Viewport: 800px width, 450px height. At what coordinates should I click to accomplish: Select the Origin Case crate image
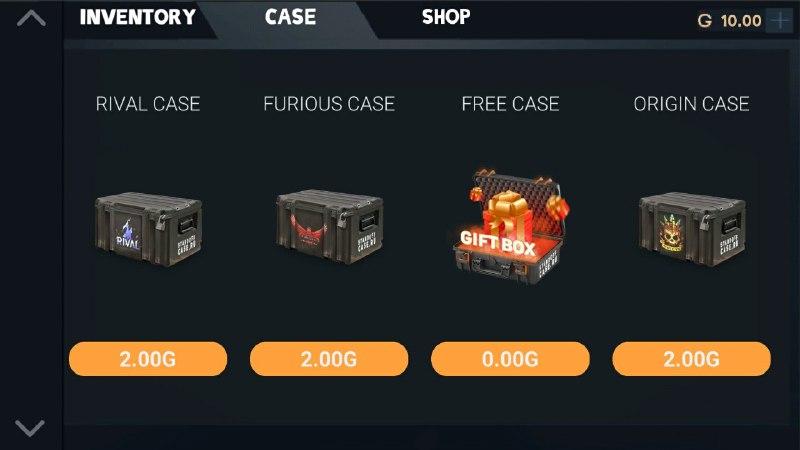click(x=692, y=229)
